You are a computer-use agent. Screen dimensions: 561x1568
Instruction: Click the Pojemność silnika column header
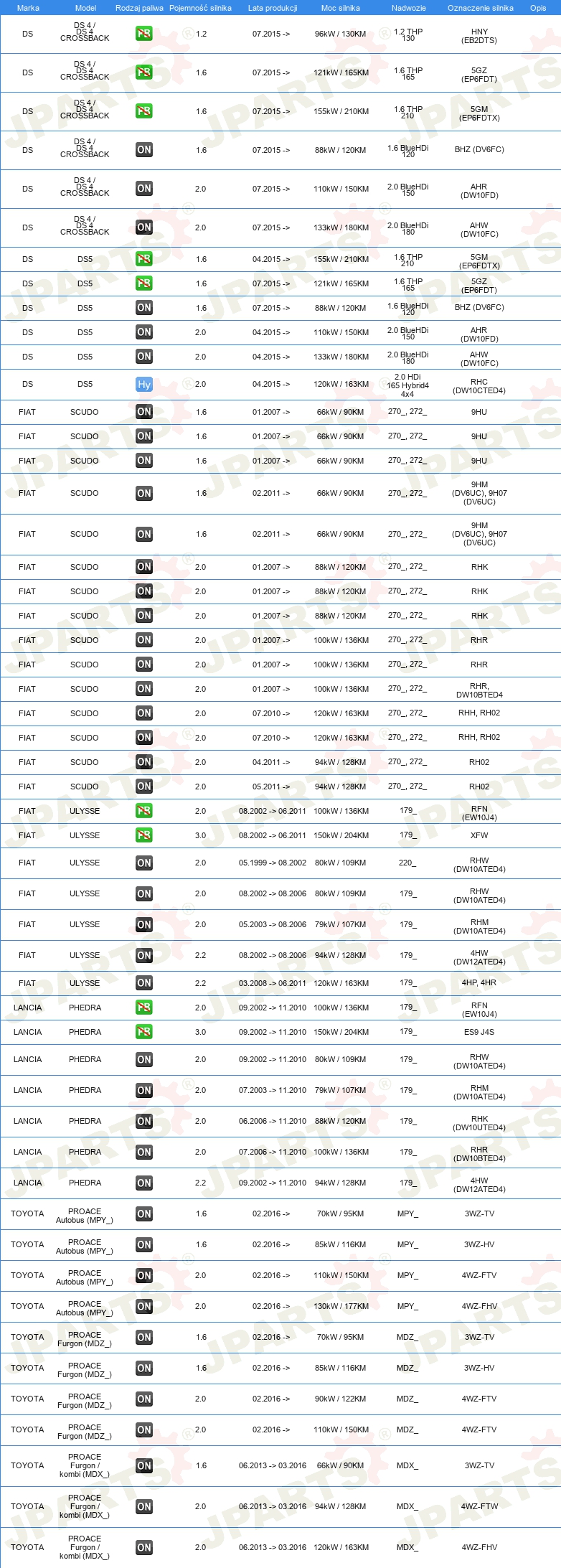pos(200,8)
